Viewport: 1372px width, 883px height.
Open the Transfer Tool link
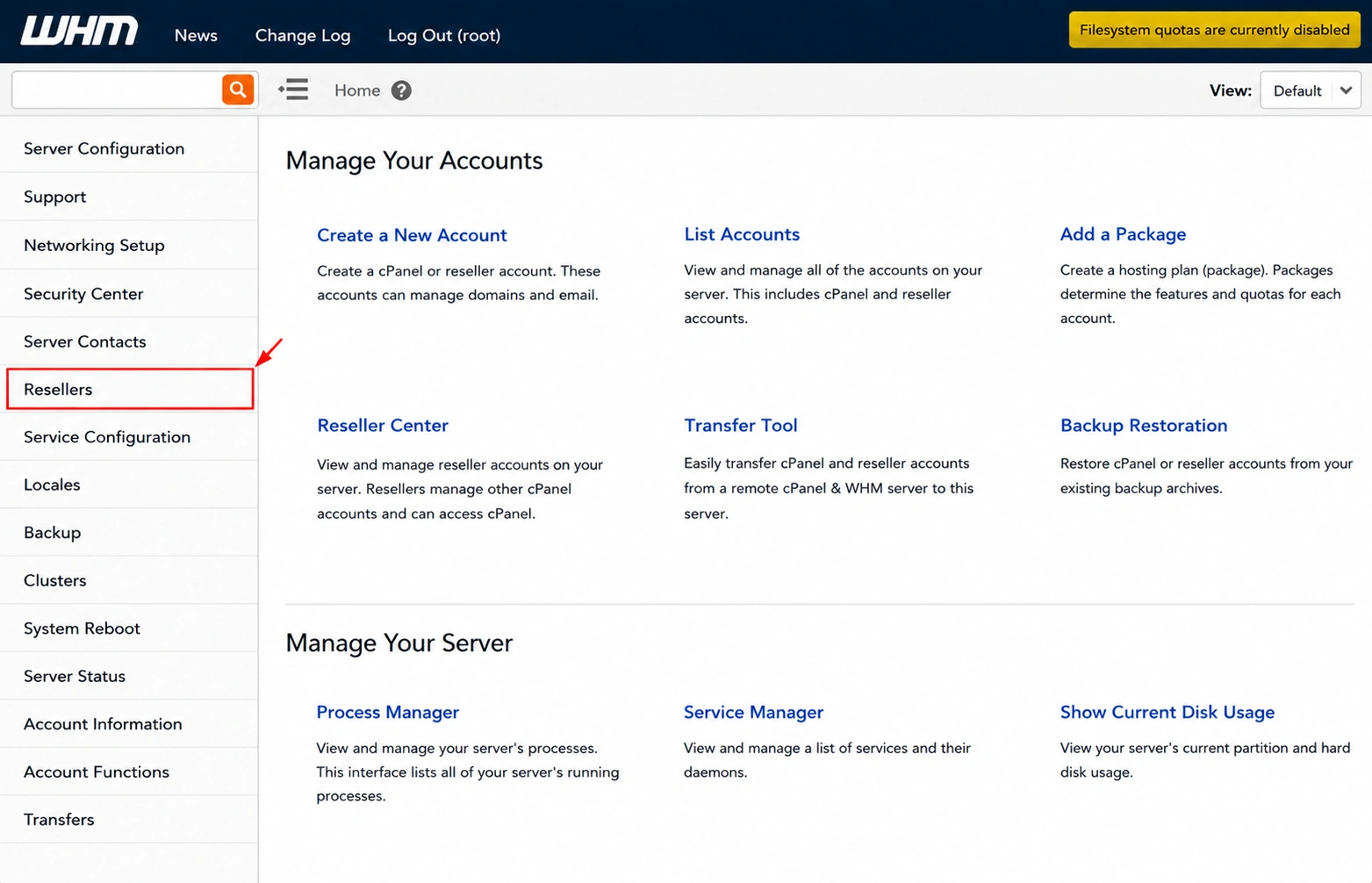tap(741, 425)
